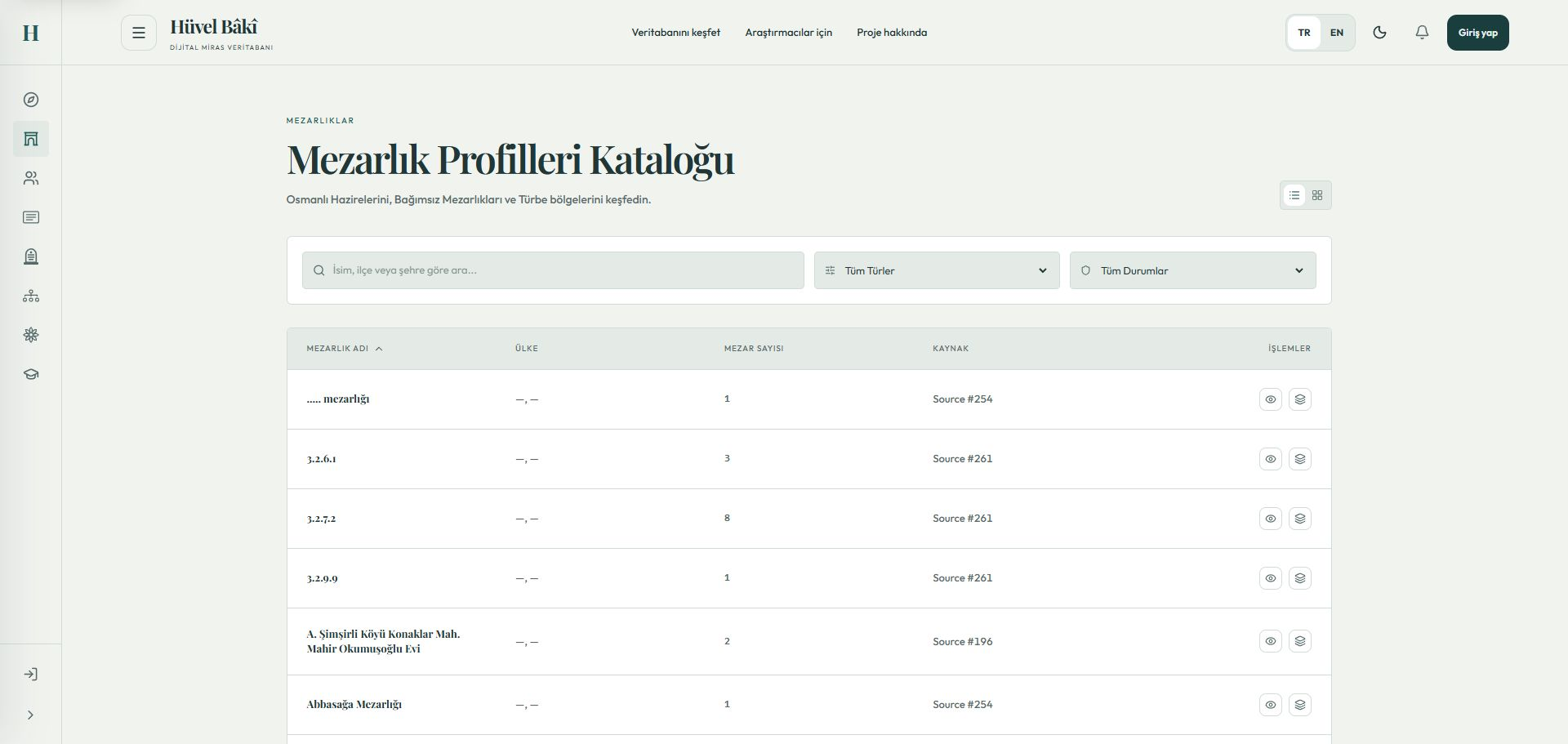The width and height of the screenshot is (1568, 744).
Task: Open the people icon in sidebar
Action: (31, 178)
